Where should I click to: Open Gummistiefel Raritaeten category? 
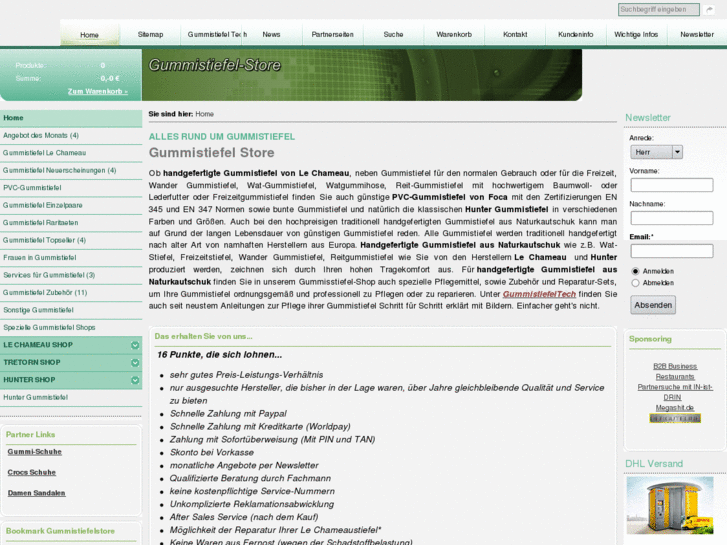[71, 223]
